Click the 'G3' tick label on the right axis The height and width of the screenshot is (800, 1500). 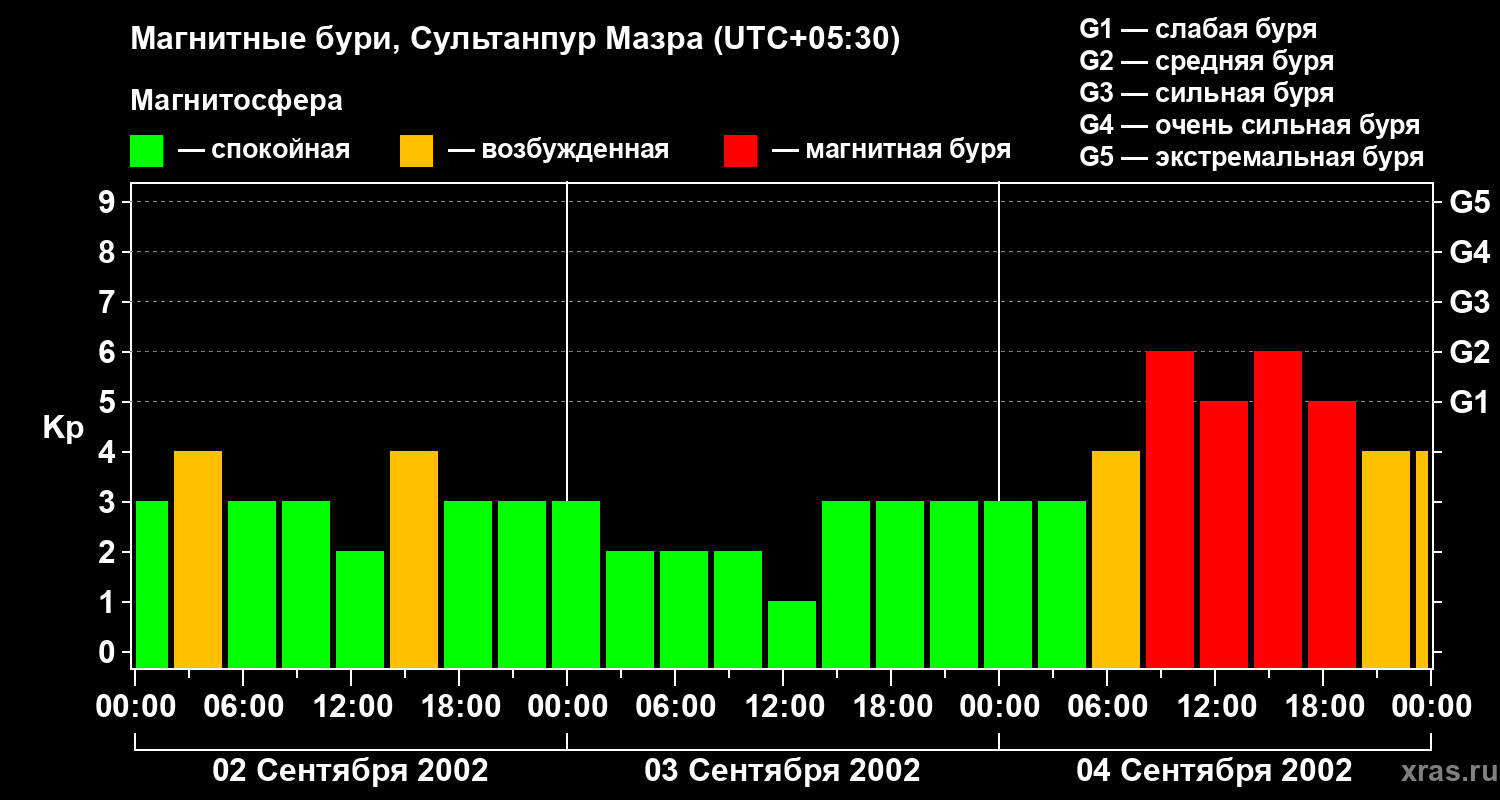pyautogui.click(x=1469, y=302)
